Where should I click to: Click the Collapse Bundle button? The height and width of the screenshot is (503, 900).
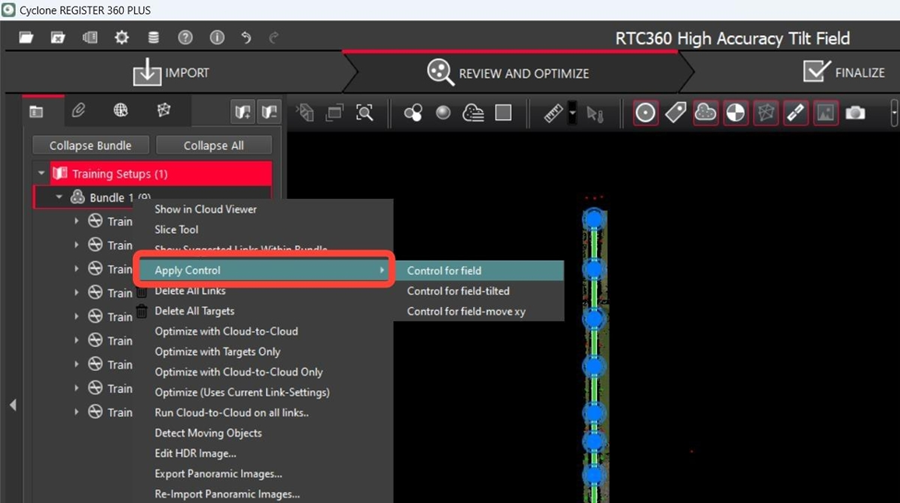pos(91,145)
